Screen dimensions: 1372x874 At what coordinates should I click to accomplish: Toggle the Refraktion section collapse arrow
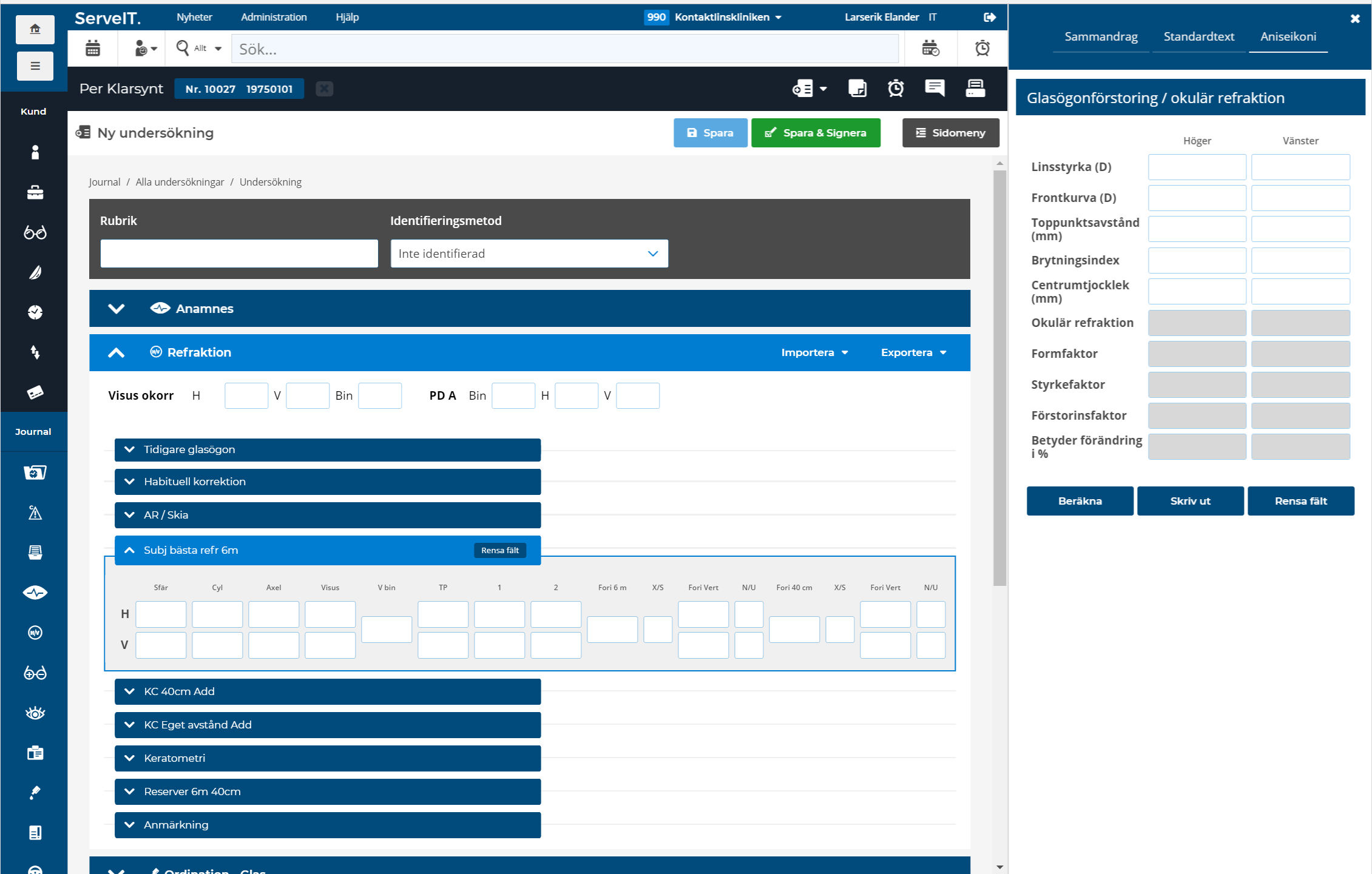pos(117,351)
